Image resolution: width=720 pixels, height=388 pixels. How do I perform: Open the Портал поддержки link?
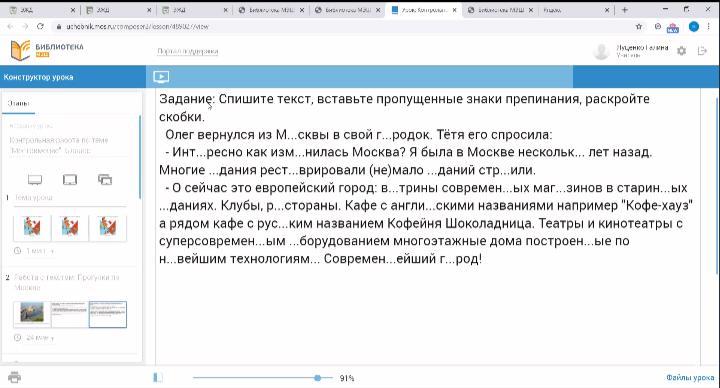pyautogui.click(x=187, y=51)
